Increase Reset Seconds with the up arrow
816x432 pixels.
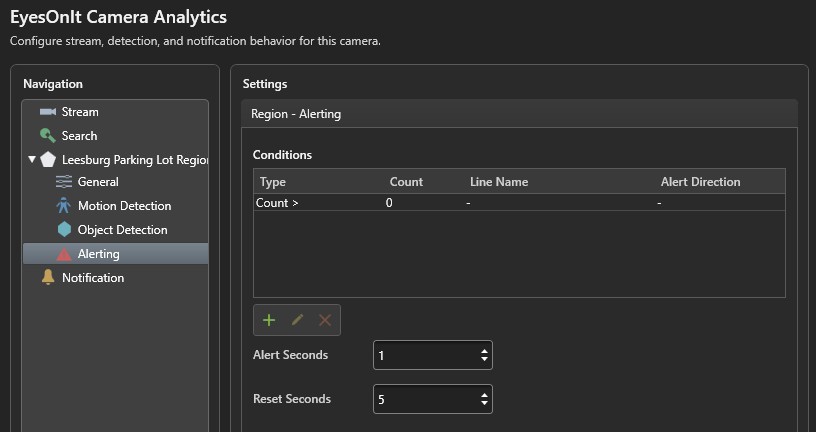[x=484, y=395]
